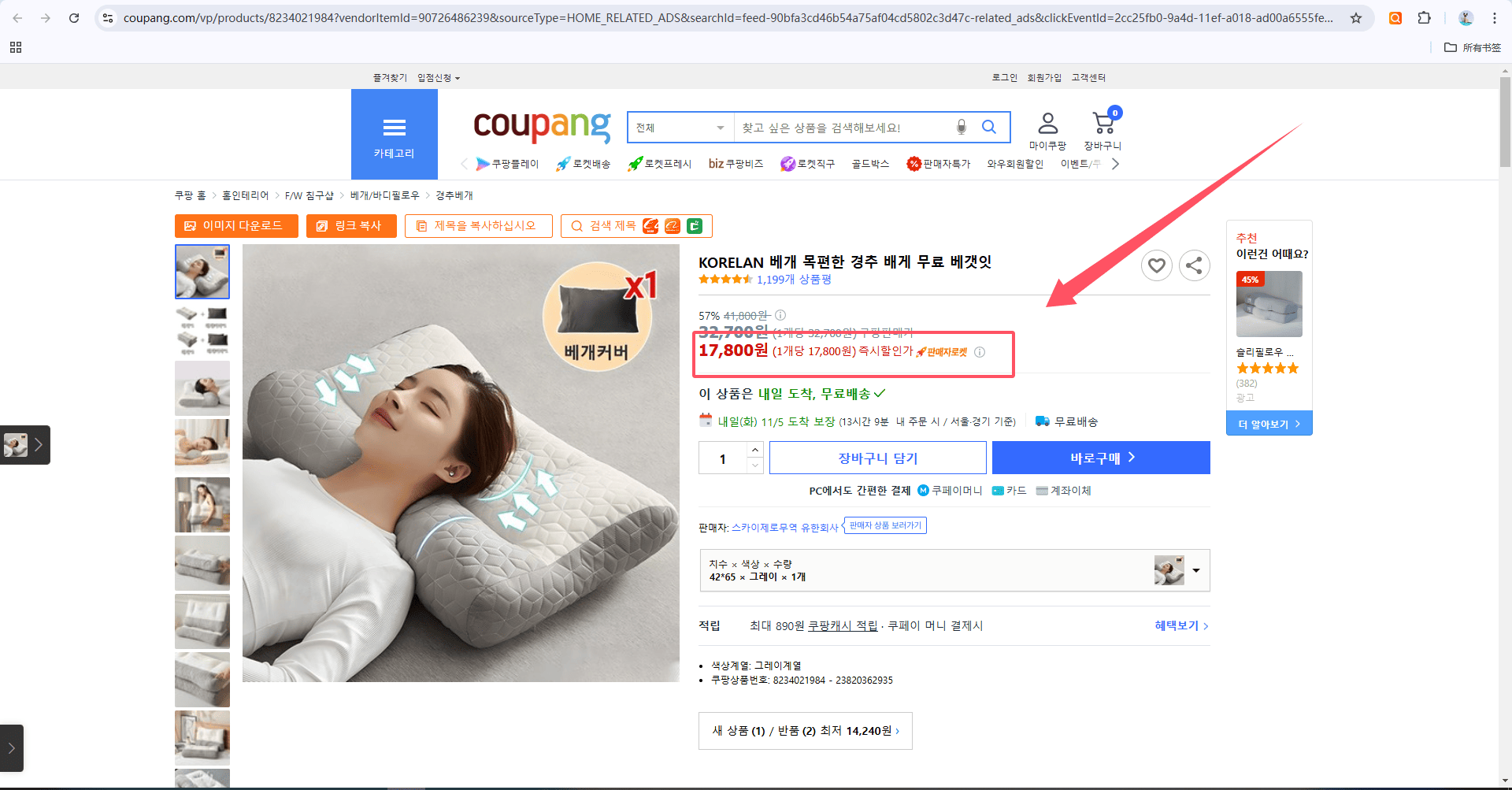Decrease quantity with the down arrow

(x=755, y=465)
